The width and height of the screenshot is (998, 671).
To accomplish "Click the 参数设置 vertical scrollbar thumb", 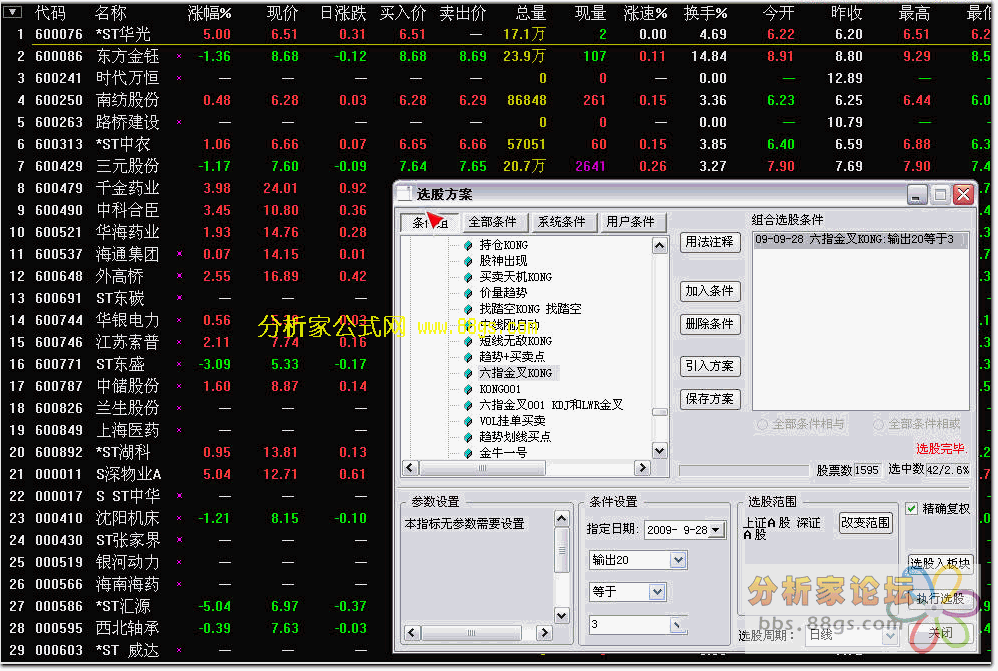I will pyautogui.click(x=561, y=550).
